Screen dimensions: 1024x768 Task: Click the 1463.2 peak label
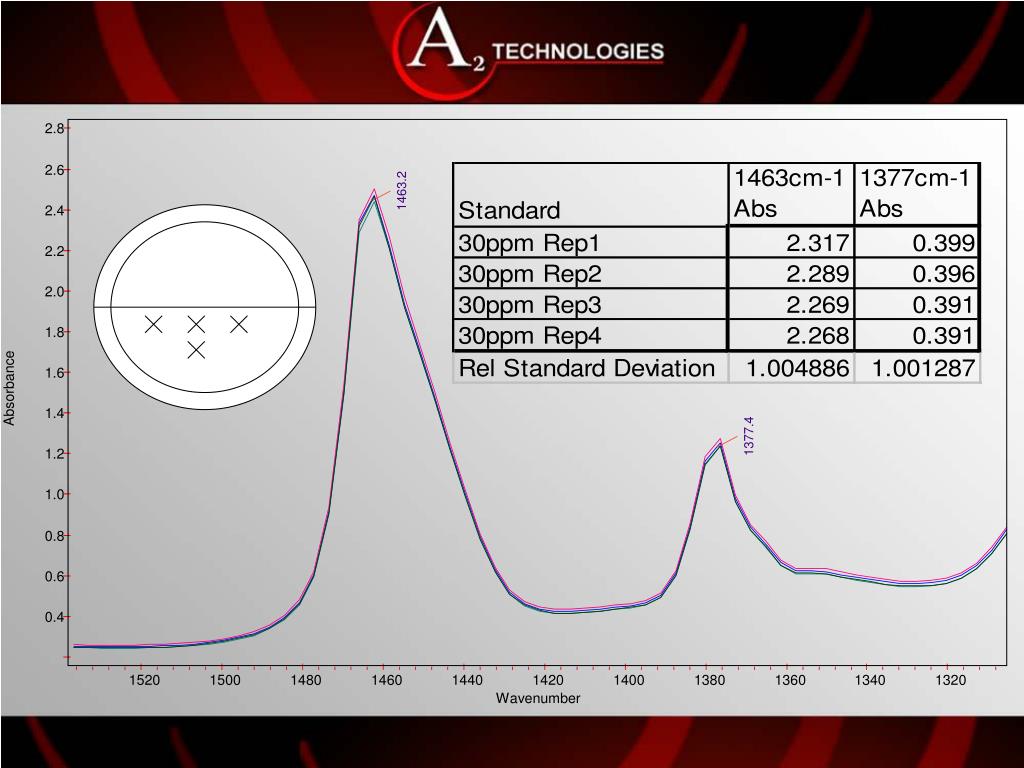[x=402, y=190]
